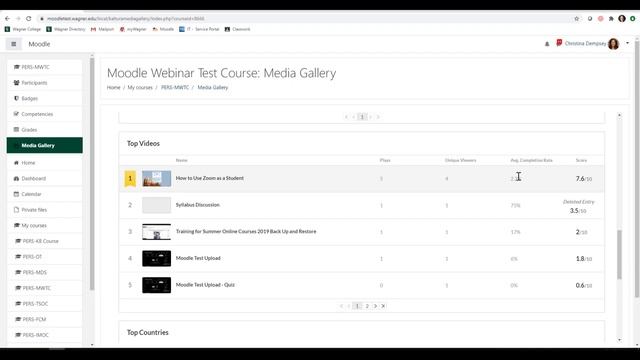Sort by the Plays column header

coord(385,160)
